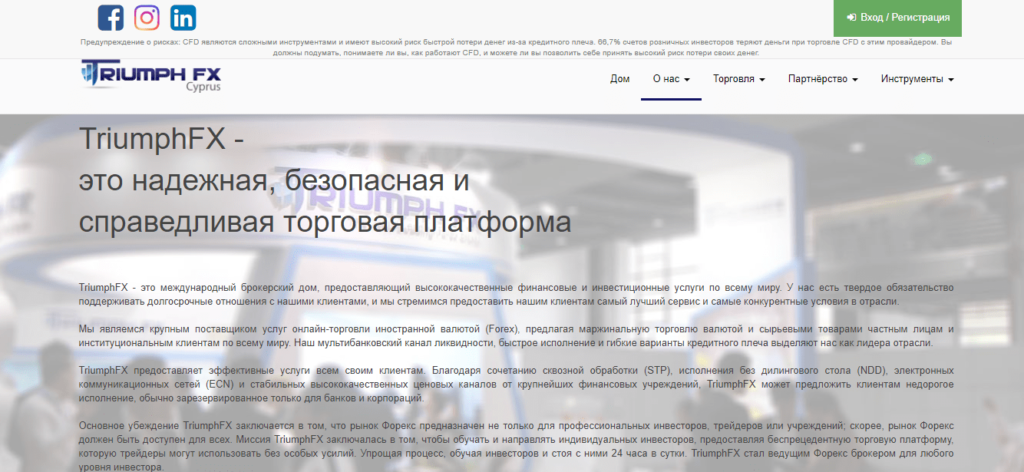The width and height of the screenshot is (1024, 472).
Task: Expand the Торговля dropdown menu
Action: [739, 79]
